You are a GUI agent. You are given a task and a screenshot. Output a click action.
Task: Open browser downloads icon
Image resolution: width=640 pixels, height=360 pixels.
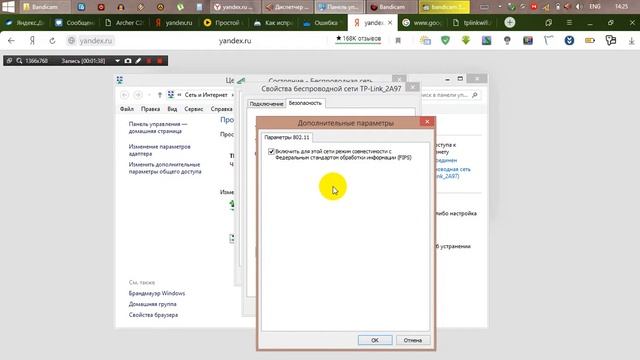[x=631, y=40]
